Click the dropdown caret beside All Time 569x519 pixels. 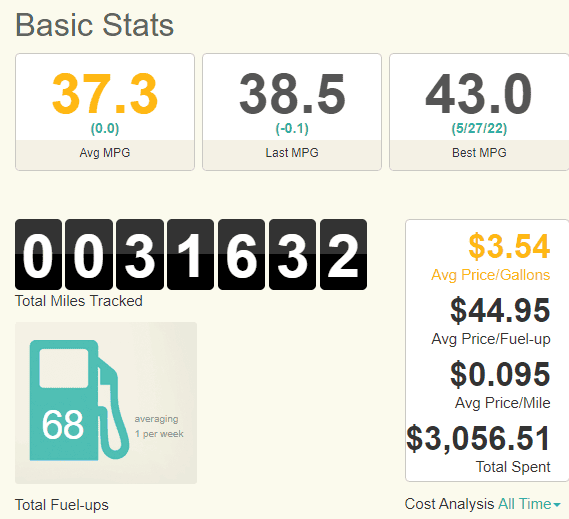click(557, 505)
